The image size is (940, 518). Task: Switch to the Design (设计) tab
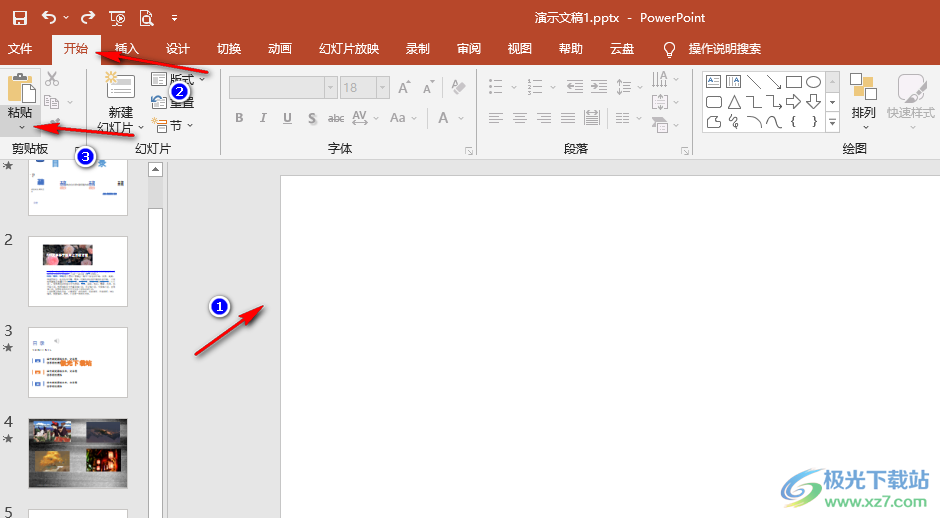point(178,48)
